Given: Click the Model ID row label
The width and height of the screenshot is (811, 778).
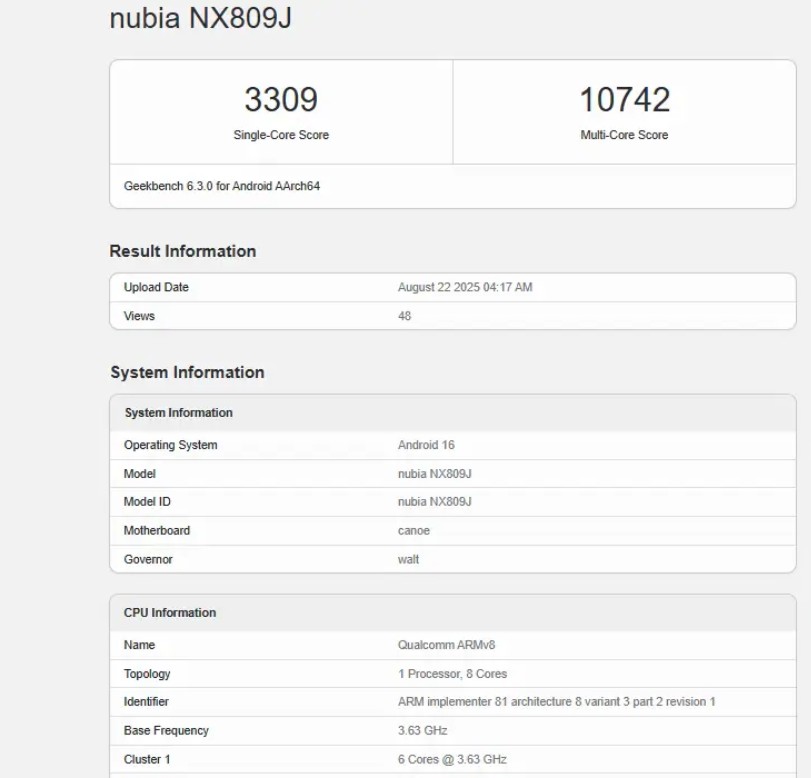Looking at the screenshot, I should click(147, 502).
